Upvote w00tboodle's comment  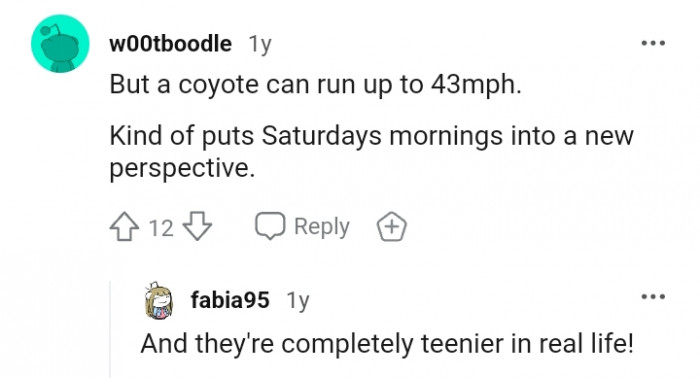124,227
